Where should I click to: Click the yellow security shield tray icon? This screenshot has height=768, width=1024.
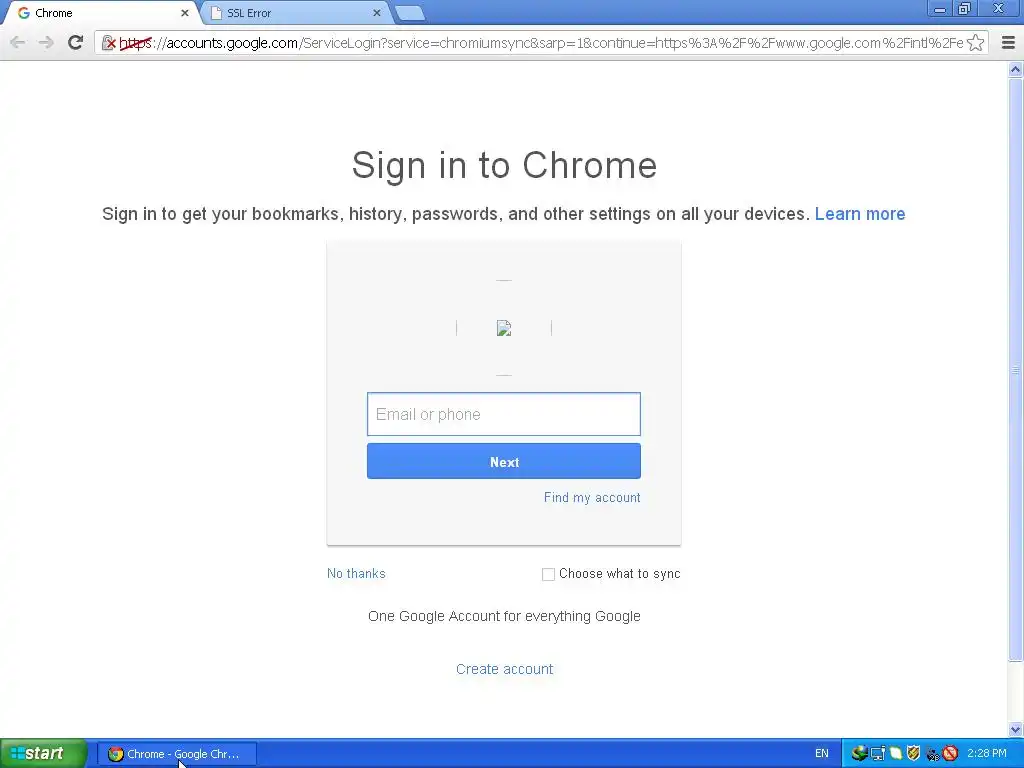pos(913,754)
